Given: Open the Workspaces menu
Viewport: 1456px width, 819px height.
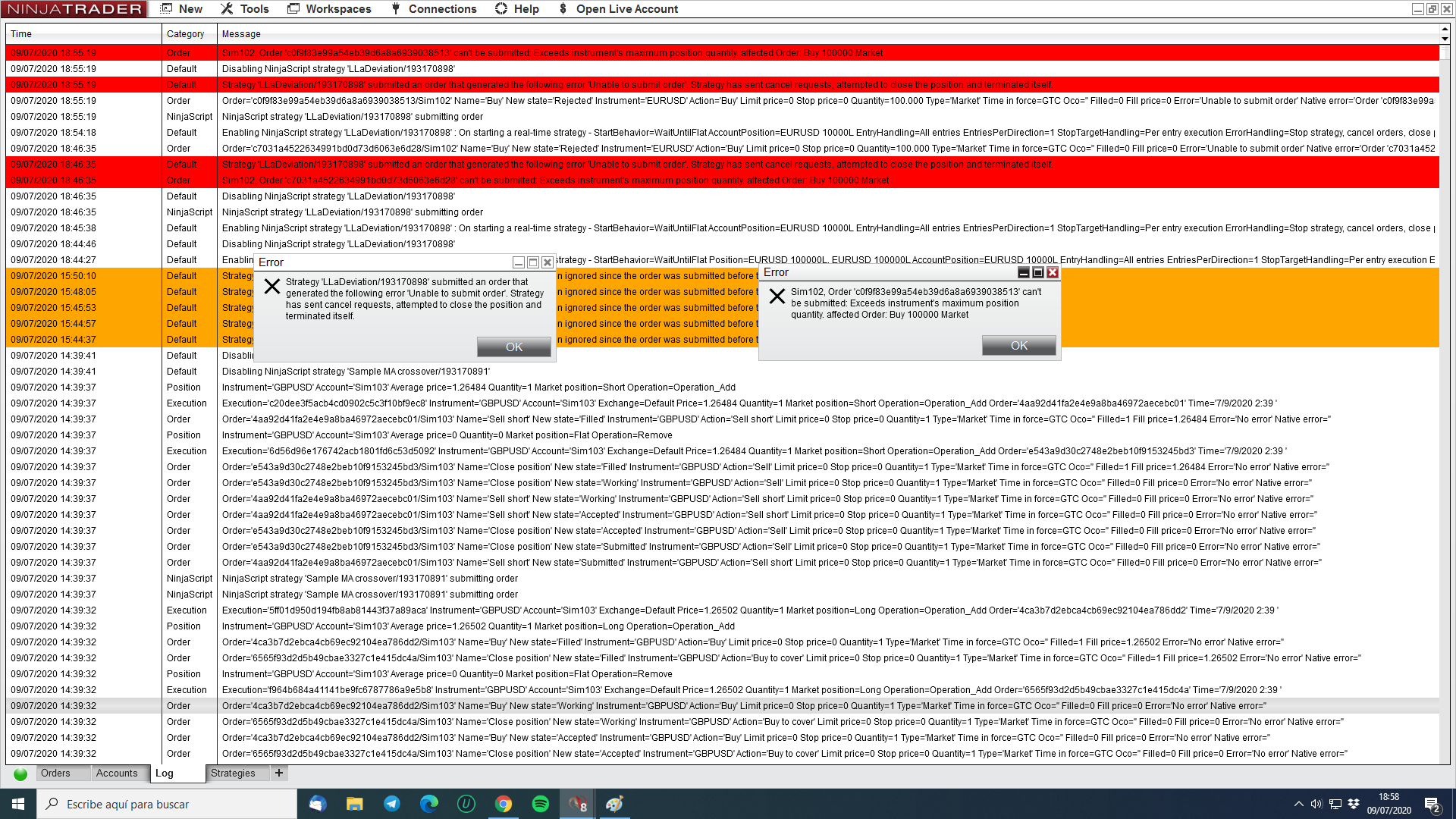Looking at the screenshot, I should pyautogui.click(x=330, y=9).
